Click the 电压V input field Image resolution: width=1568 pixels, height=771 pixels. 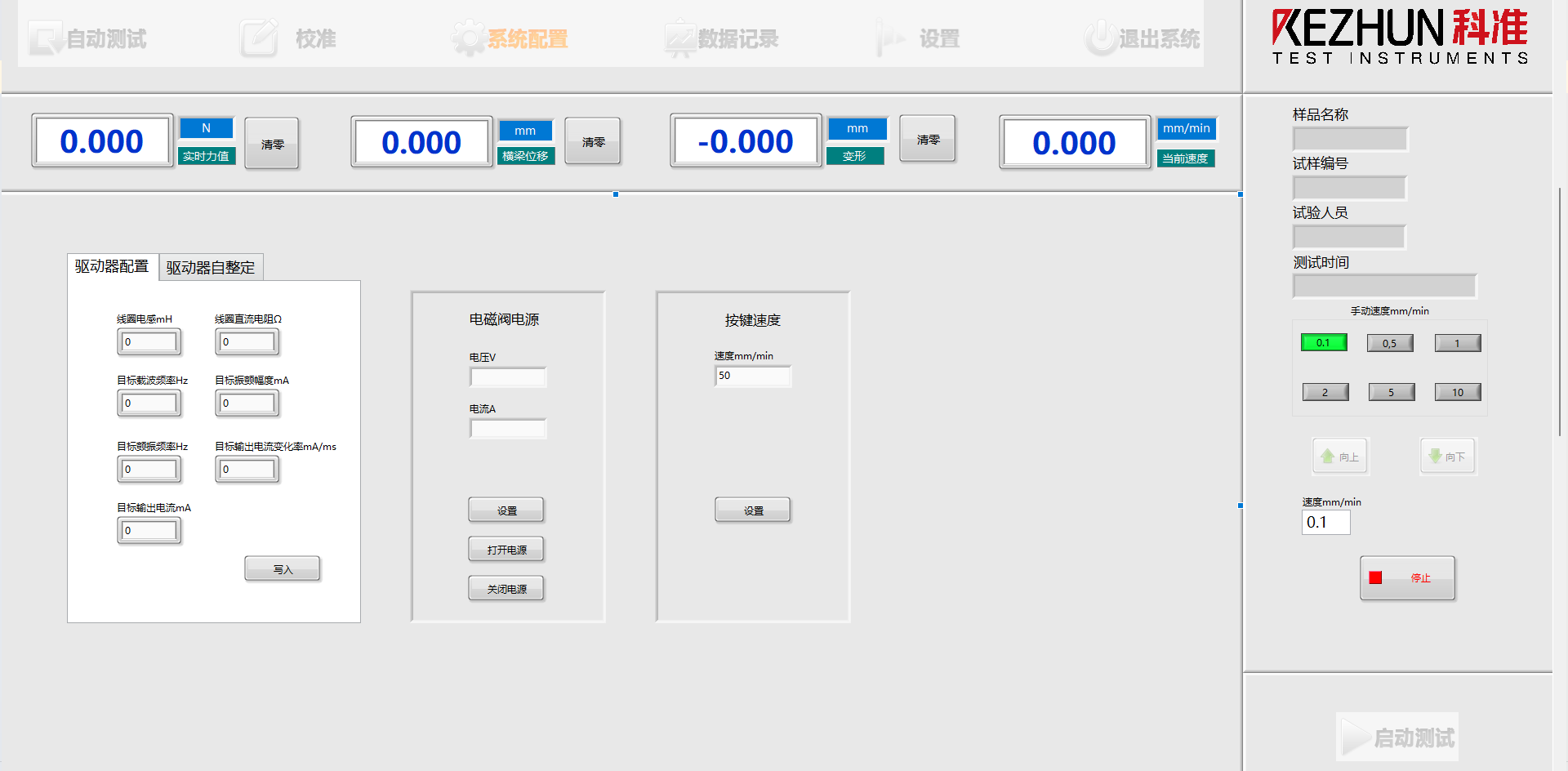click(x=508, y=377)
